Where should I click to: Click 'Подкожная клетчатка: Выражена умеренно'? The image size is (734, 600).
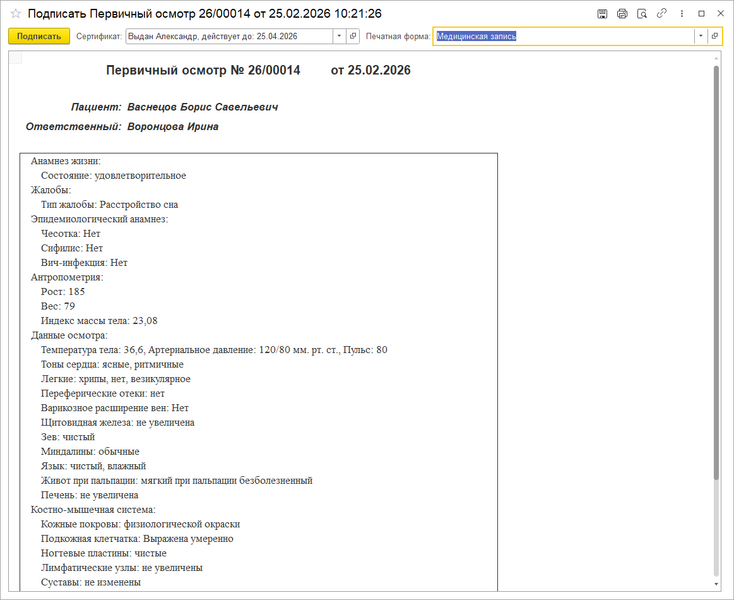[137, 538]
